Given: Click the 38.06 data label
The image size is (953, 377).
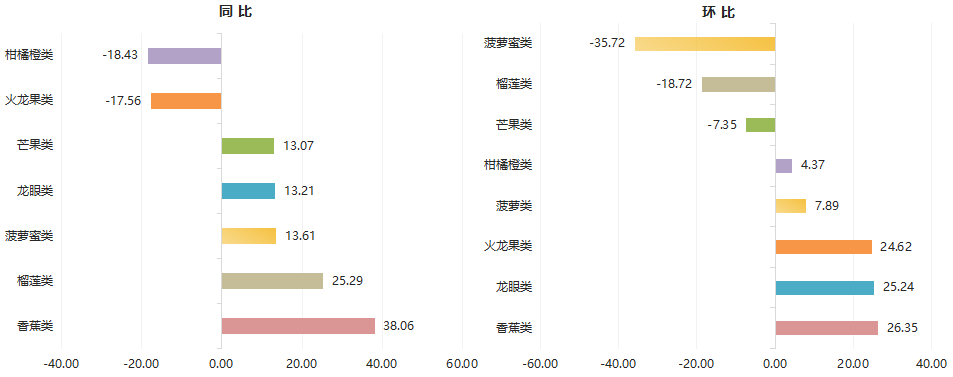Looking at the screenshot, I should (x=399, y=326).
